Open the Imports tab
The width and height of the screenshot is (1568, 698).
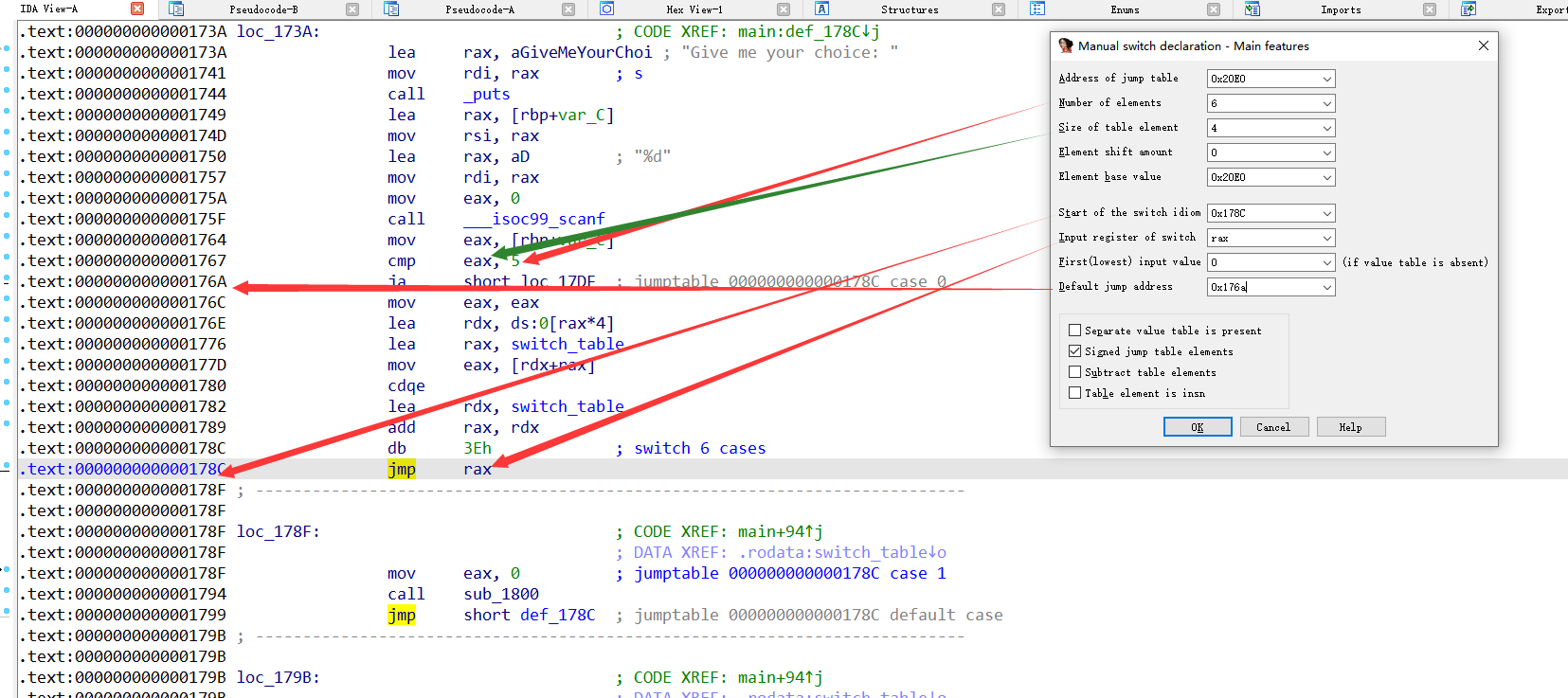(1341, 9)
